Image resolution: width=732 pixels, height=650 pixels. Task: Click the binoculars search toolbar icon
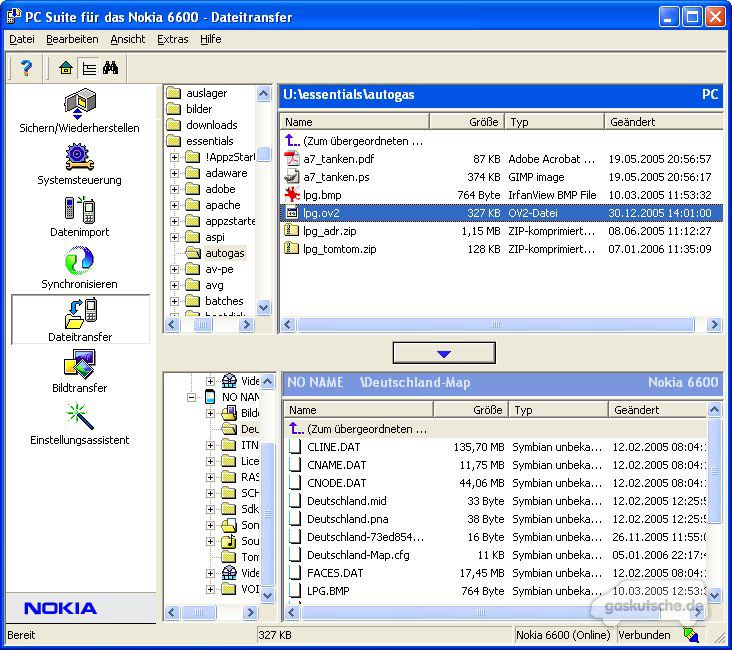tap(111, 68)
